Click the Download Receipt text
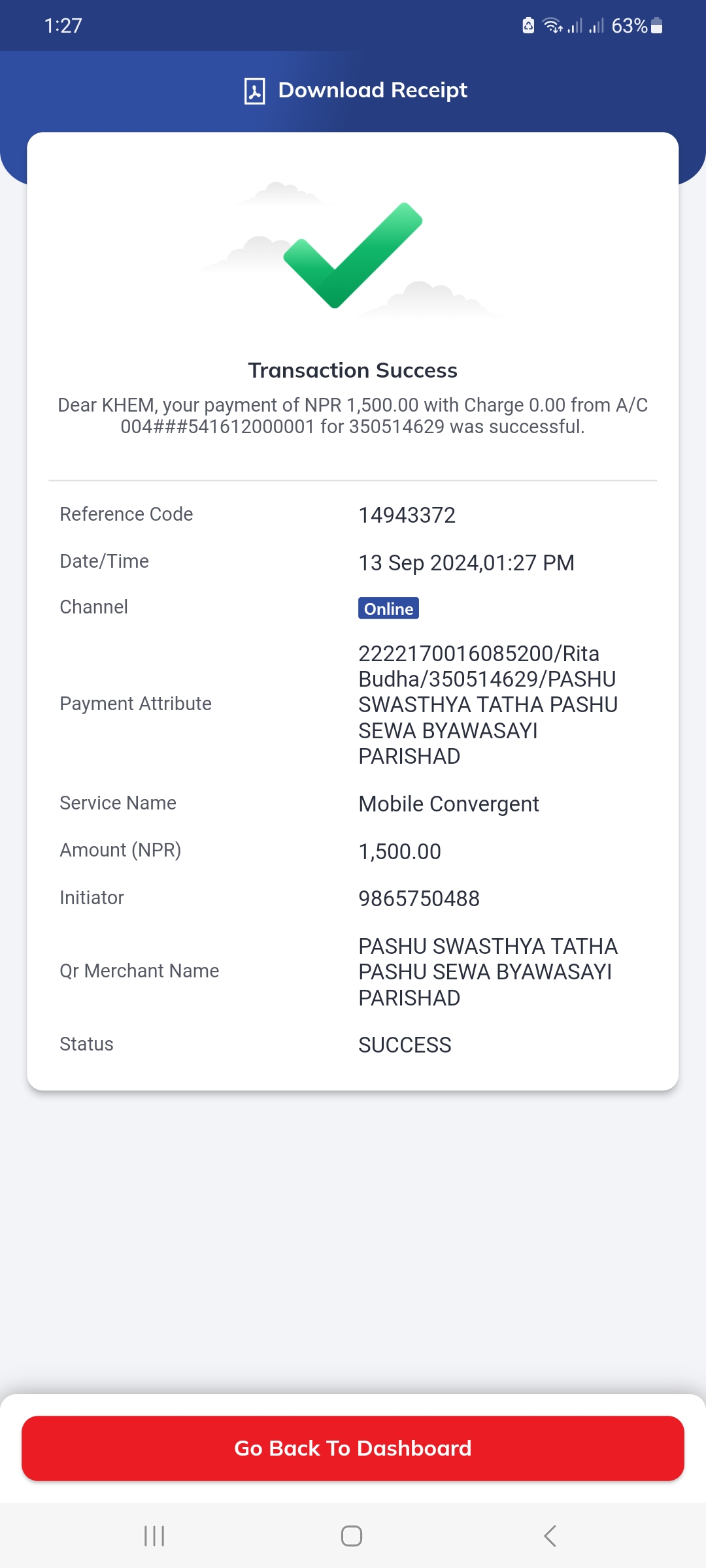This screenshot has height=1568, width=706. pyautogui.click(x=373, y=90)
